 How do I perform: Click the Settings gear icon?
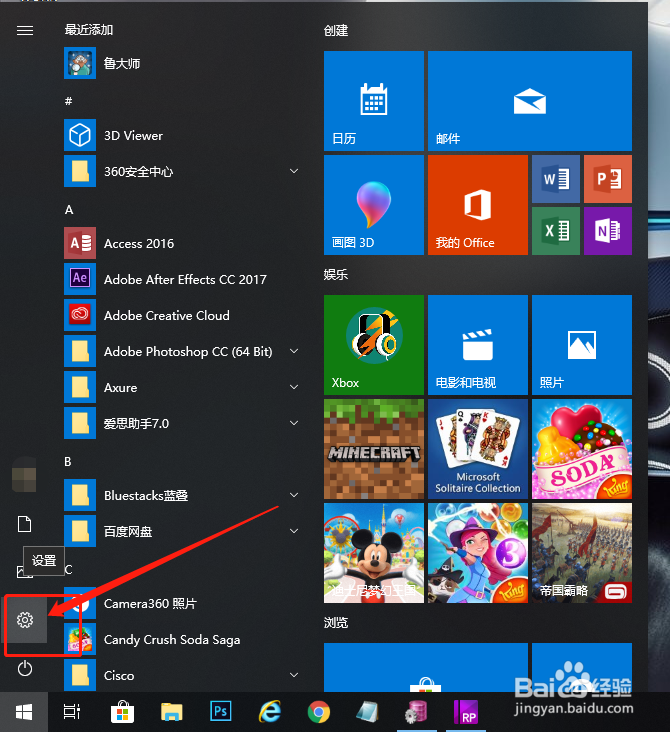[25, 620]
